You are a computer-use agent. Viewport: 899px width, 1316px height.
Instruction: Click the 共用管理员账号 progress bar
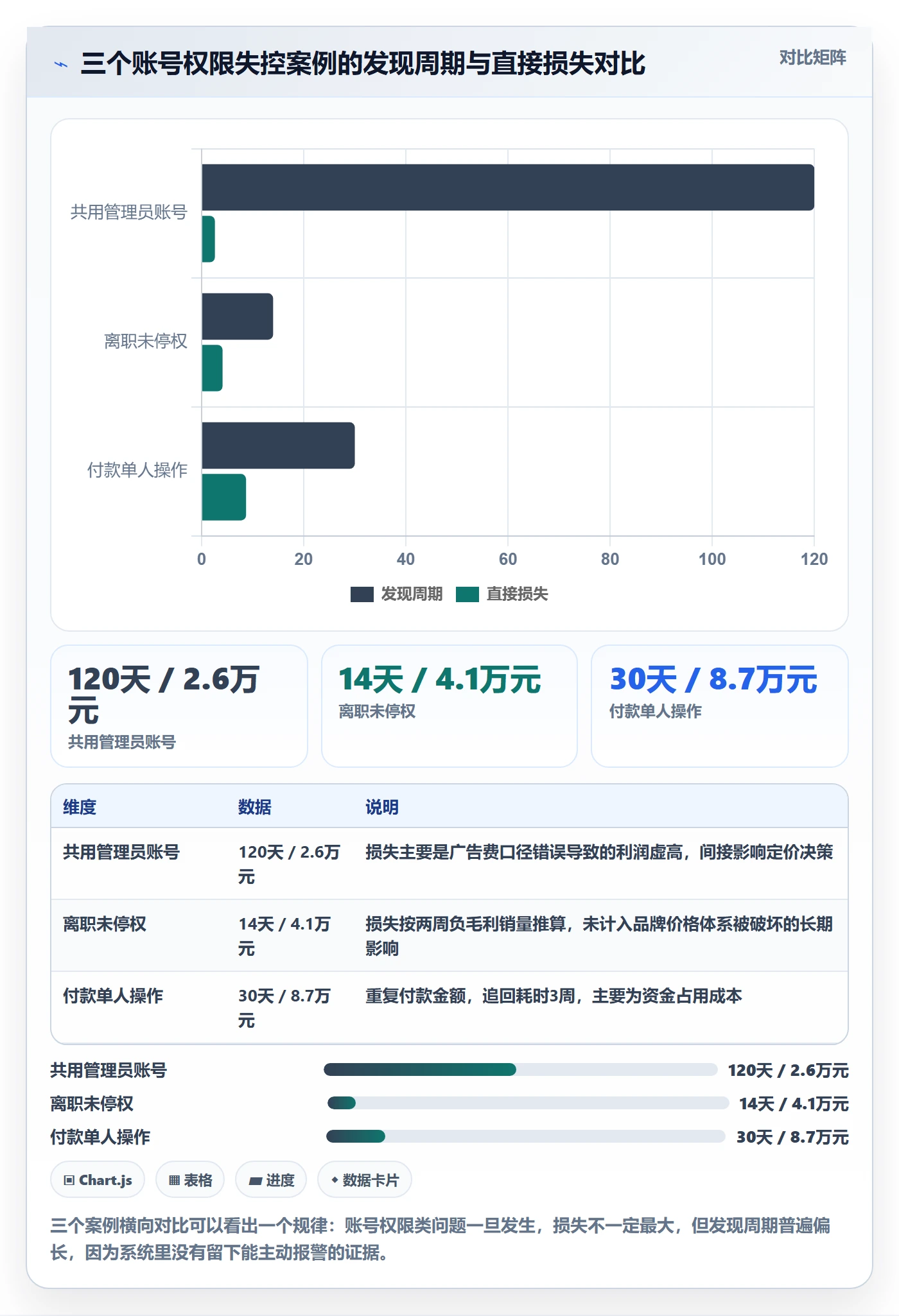pyautogui.click(x=521, y=1069)
